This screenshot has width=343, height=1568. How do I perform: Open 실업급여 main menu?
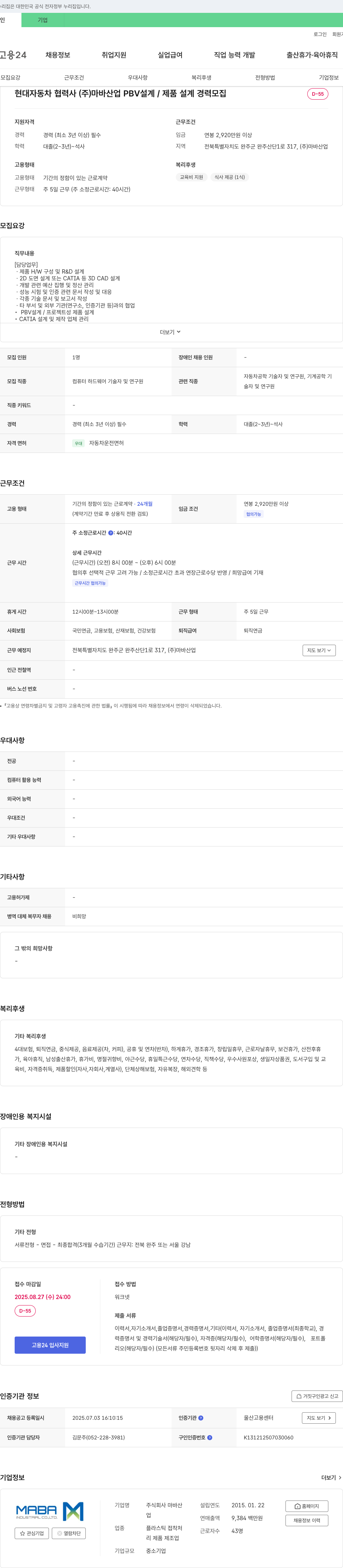pyautogui.click(x=170, y=55)
